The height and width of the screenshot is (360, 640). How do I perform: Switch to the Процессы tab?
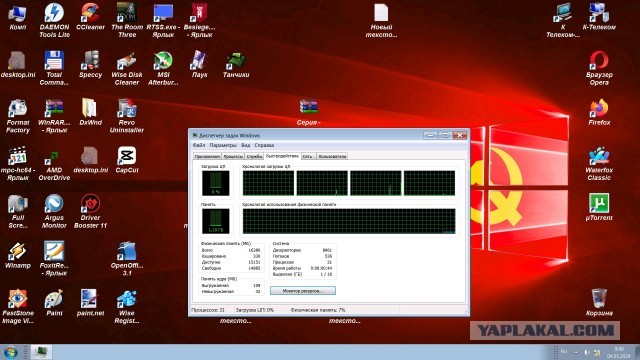(x=233, y=156)
